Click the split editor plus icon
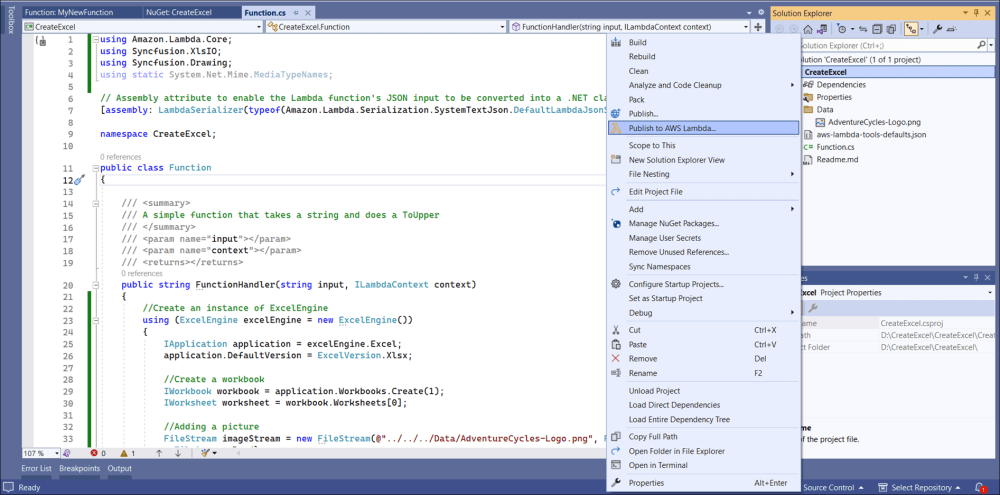 (x=757, y=26)
